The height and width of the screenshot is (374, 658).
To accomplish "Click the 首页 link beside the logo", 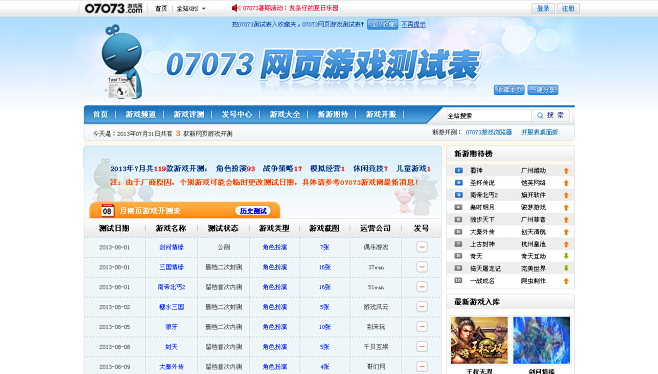I will (x=161, y=8).
